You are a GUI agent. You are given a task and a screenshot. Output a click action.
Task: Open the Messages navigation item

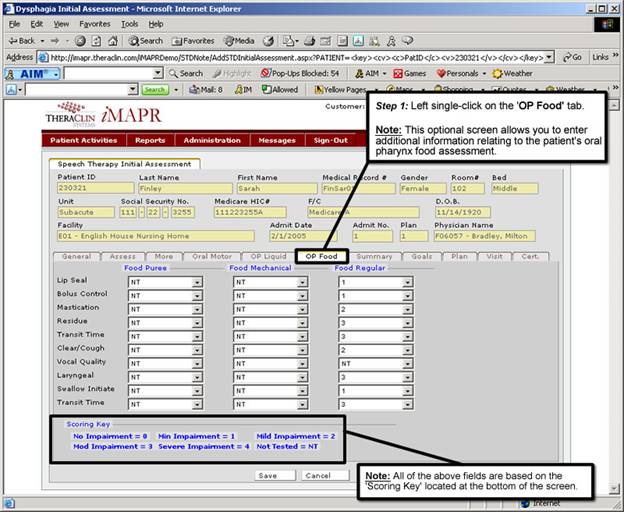click(x=277, y=140)
